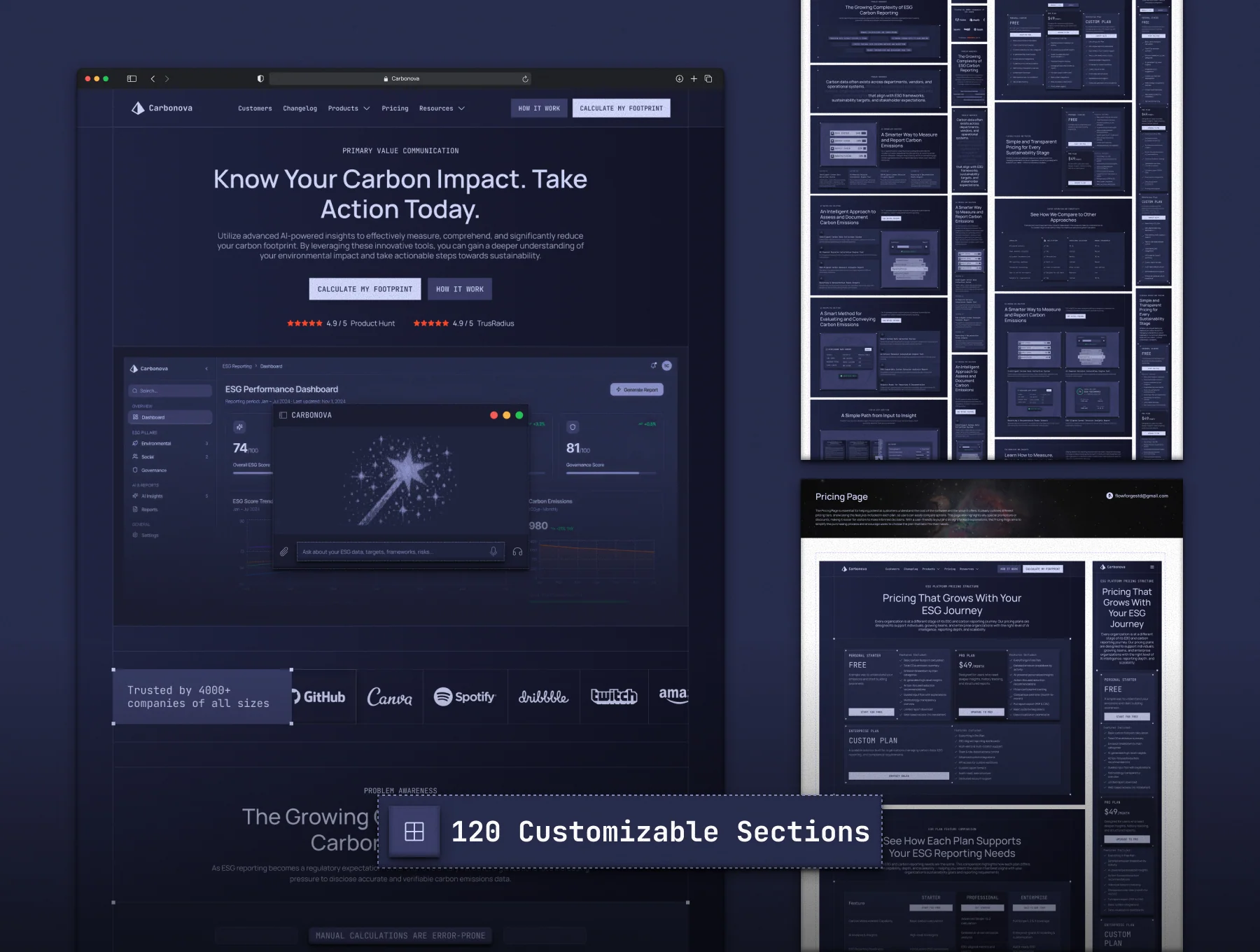This screenshot has height=952, width=1260.
Task: Click hero CALCULATE MY FOOTPRINT button
Action: 365,289
